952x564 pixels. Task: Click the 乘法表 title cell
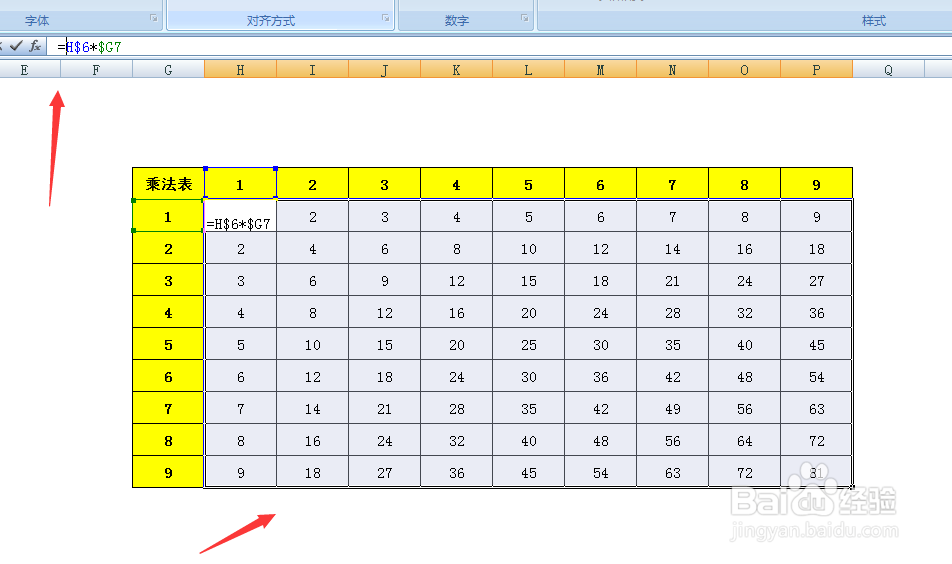(x=168, y=183)
